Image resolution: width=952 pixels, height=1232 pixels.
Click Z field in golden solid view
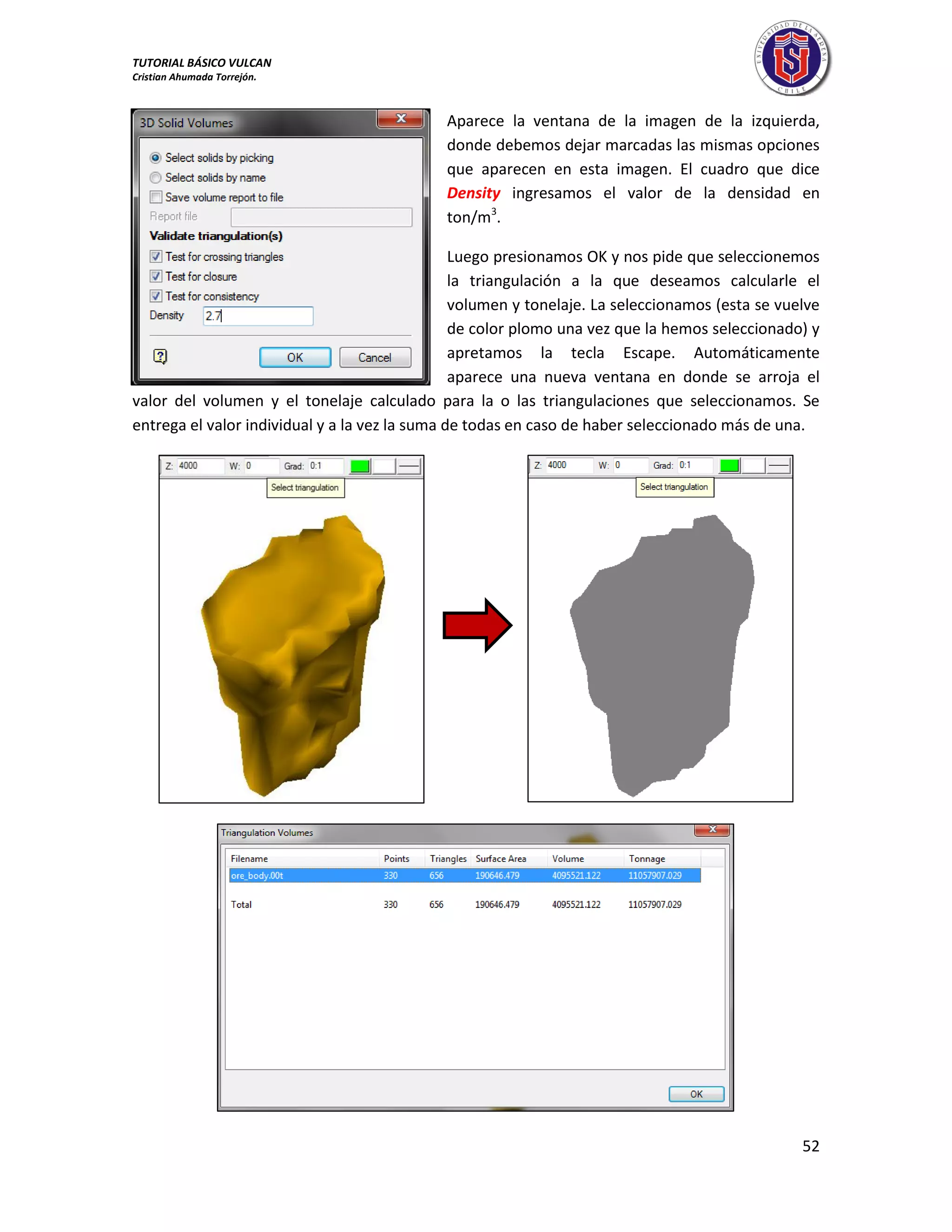coord(201,466)
